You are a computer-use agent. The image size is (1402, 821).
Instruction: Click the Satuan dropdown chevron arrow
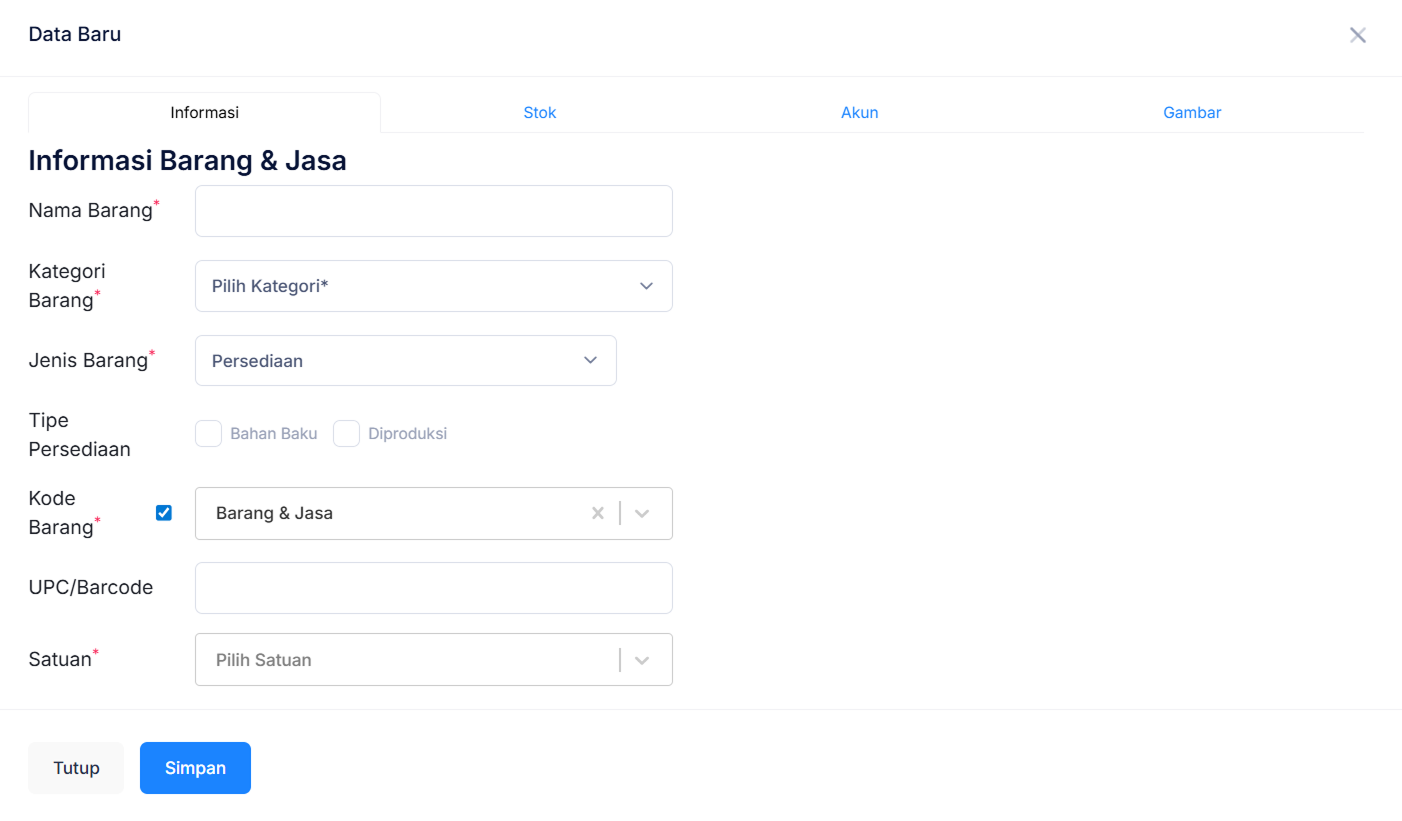point(643,660)
